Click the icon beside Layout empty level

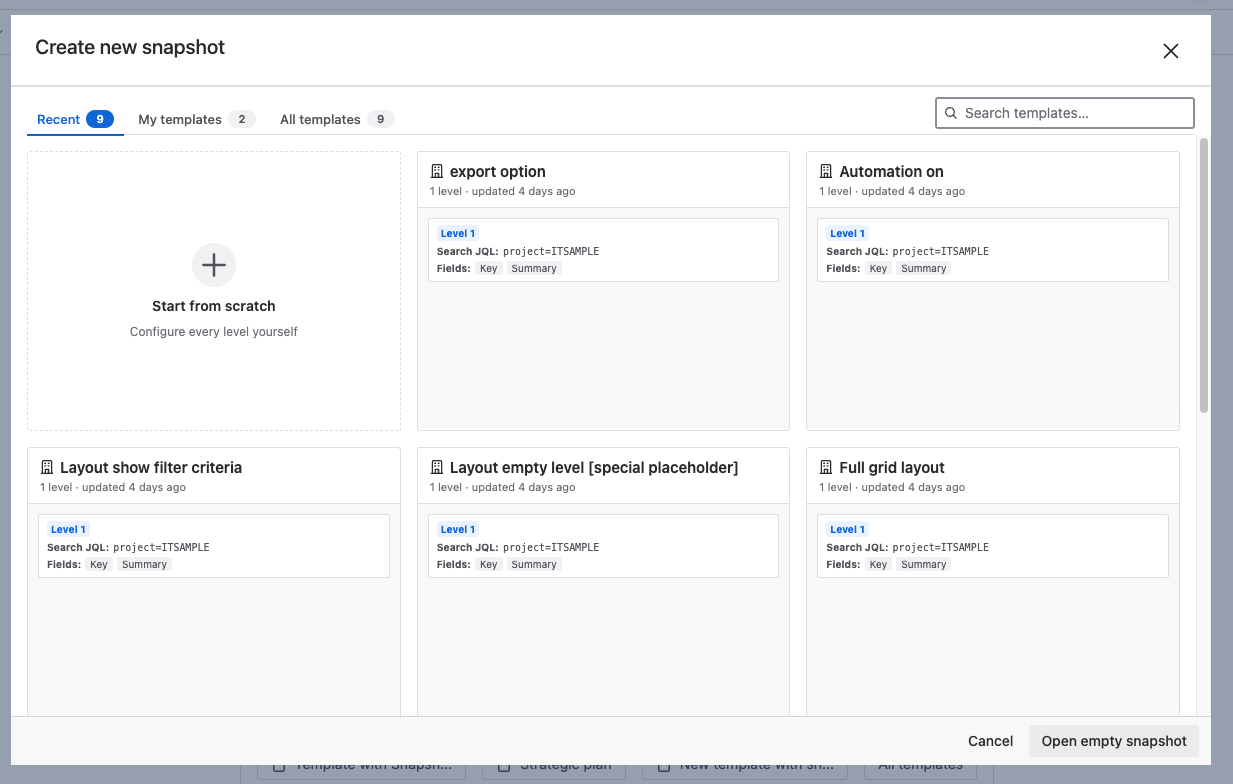click(436, 468)
